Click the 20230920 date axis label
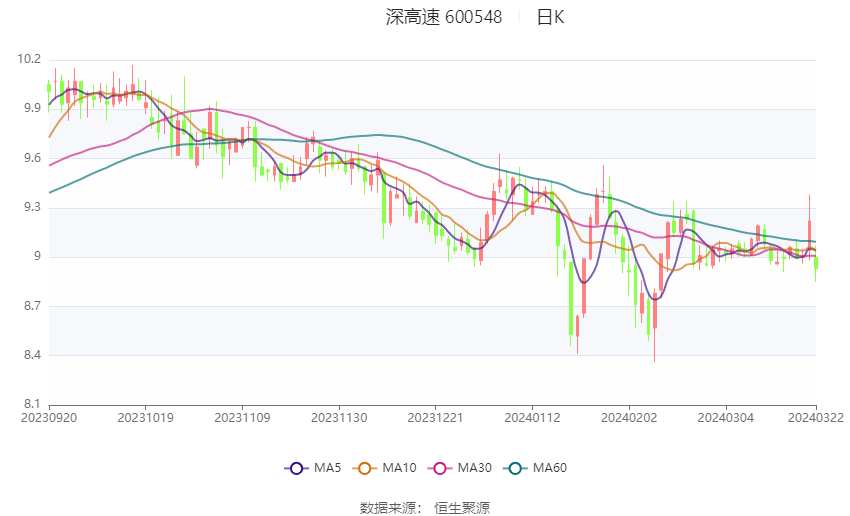 pos(49,418)
